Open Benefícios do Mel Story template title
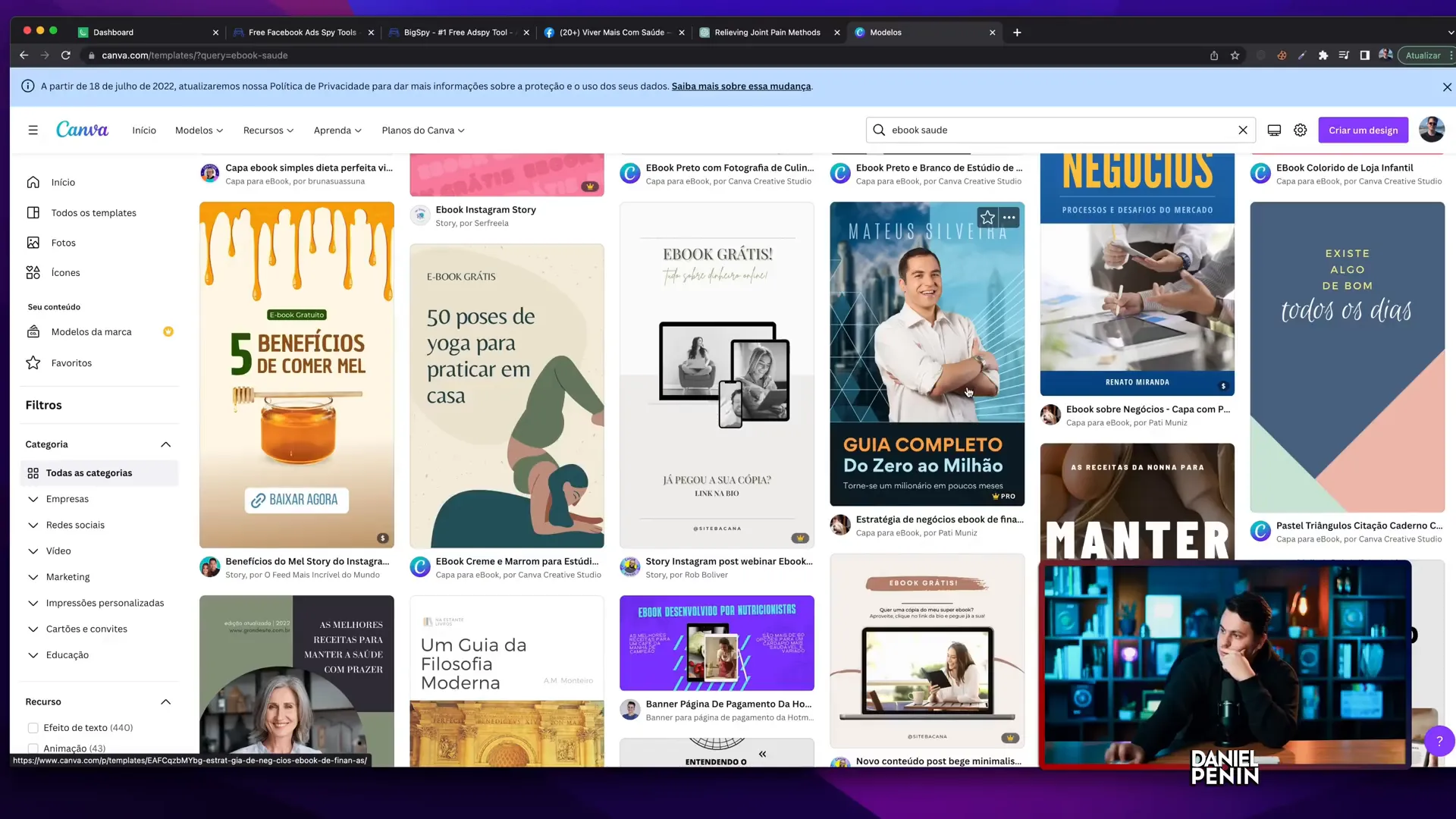This screenshot has height=819, width=1456. point(307,562)
